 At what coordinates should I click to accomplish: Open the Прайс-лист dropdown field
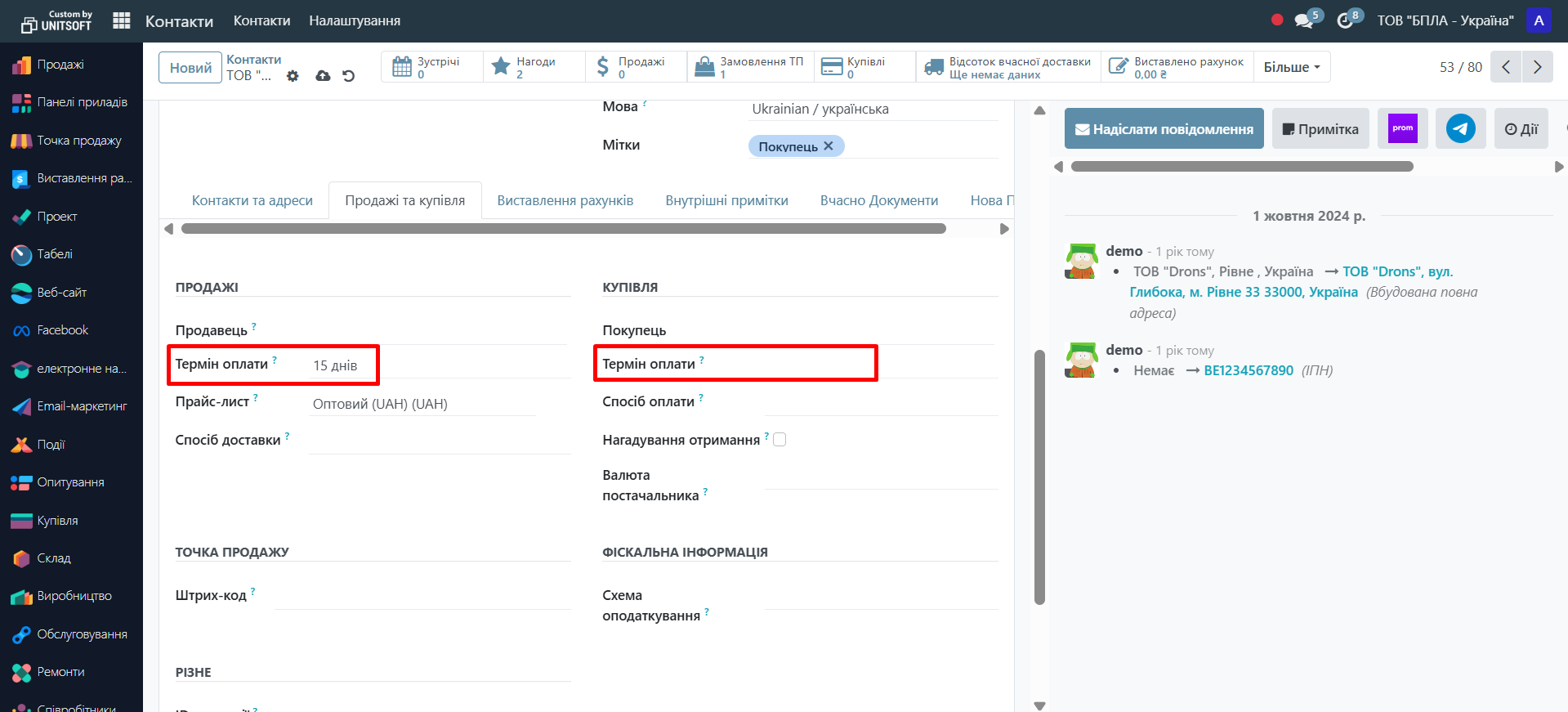pyautogui.click(x=422, y=404)
